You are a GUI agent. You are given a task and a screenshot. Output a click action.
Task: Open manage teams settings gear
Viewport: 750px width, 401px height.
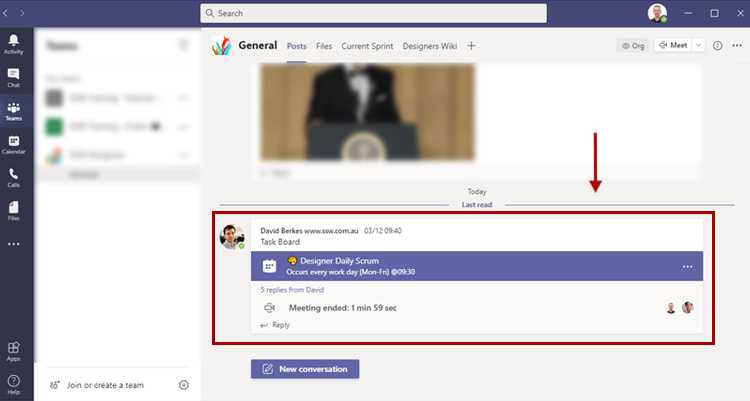(183, 385)
